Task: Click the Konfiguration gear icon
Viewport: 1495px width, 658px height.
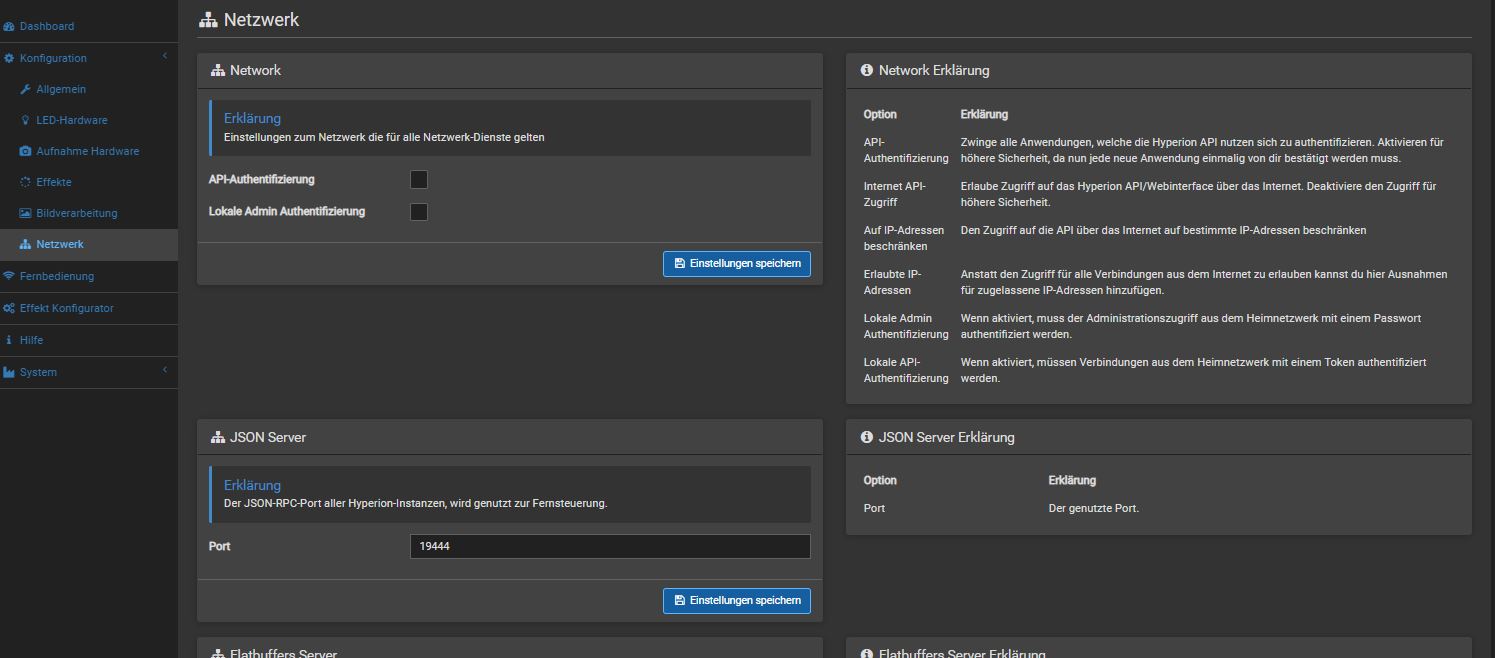Action: tap(9, 58)
